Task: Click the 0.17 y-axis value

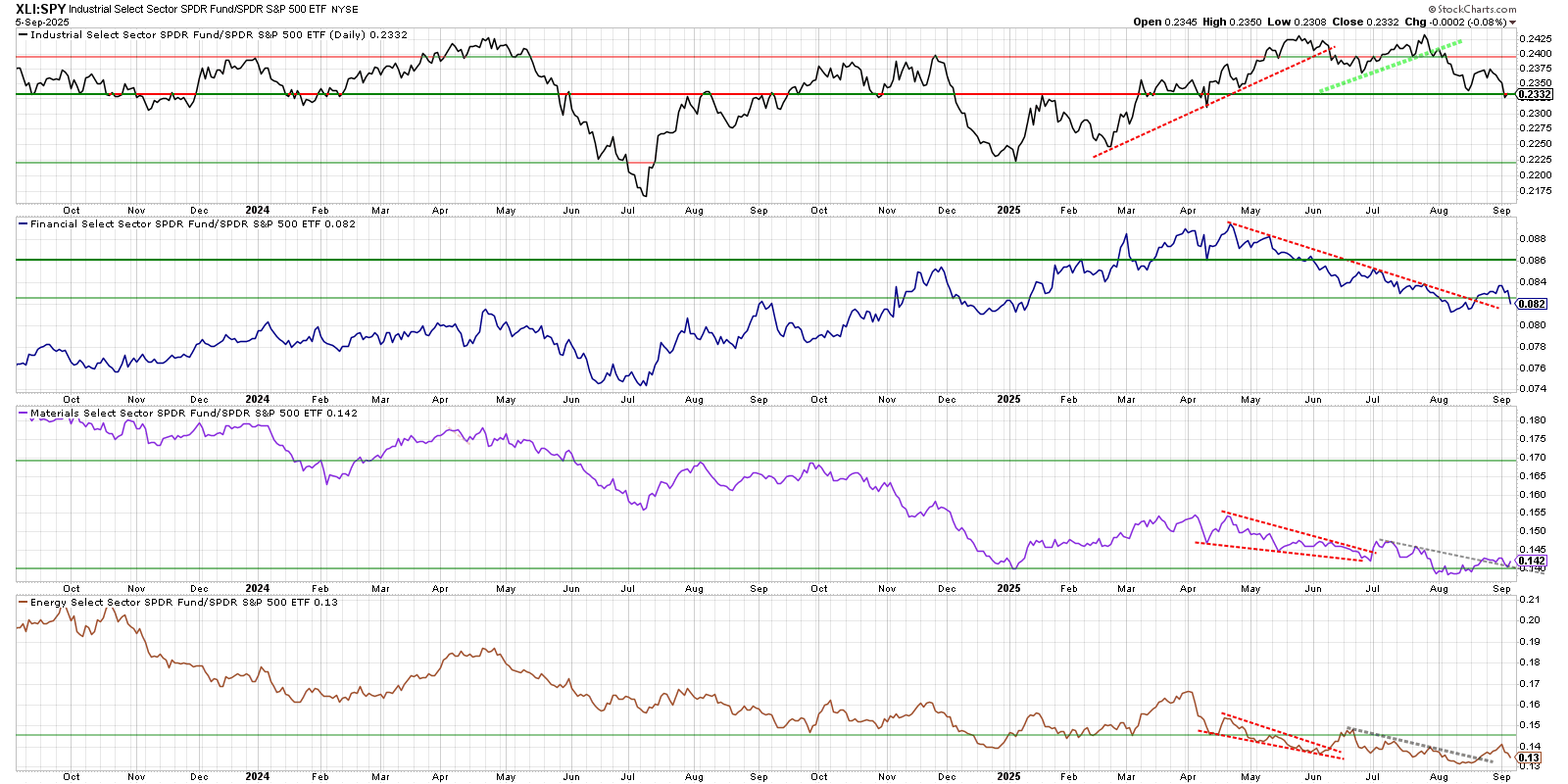Action: tap(1530, 684)
